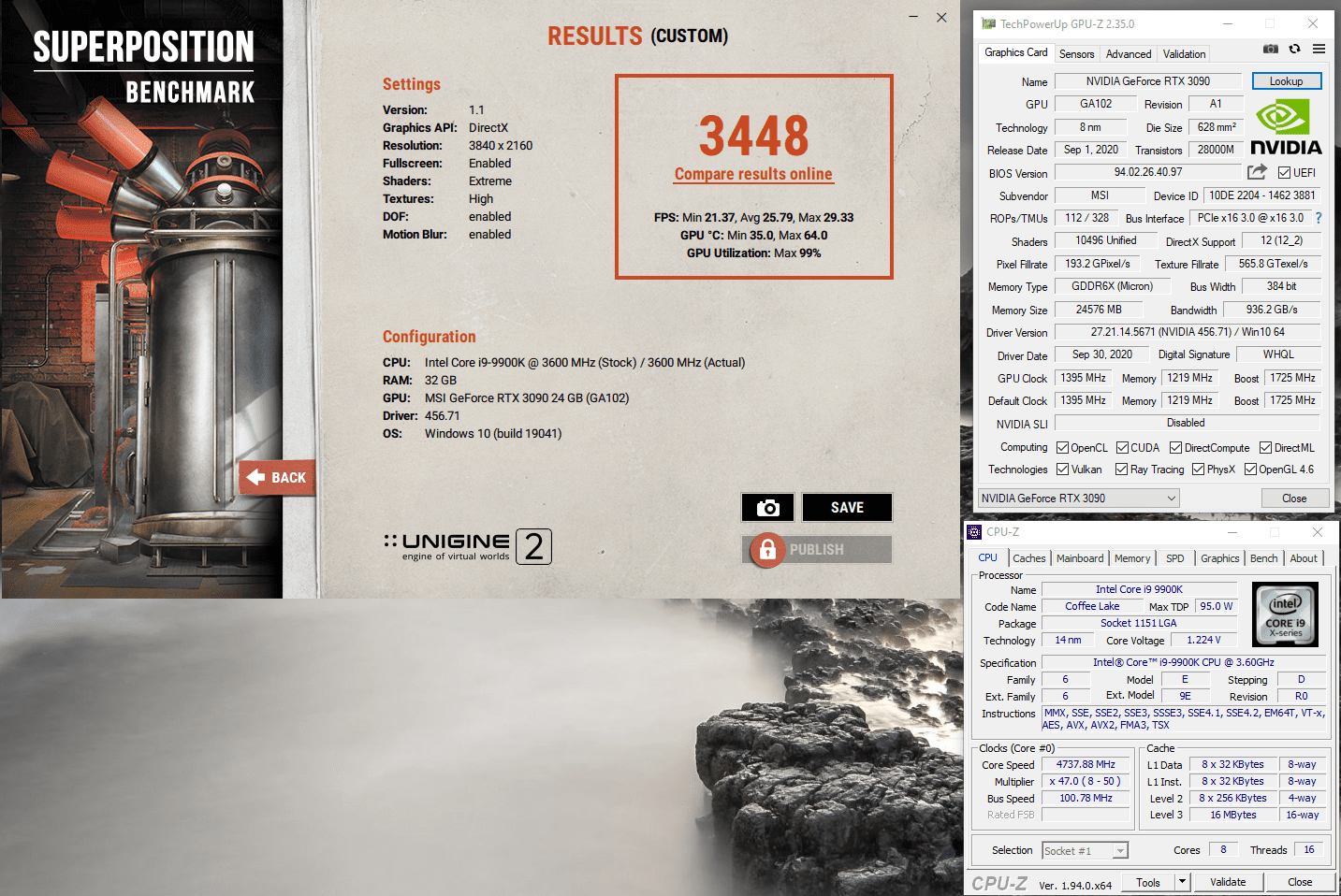
Task: Click Close button in CPU-Z
Action: [1300, 882]
